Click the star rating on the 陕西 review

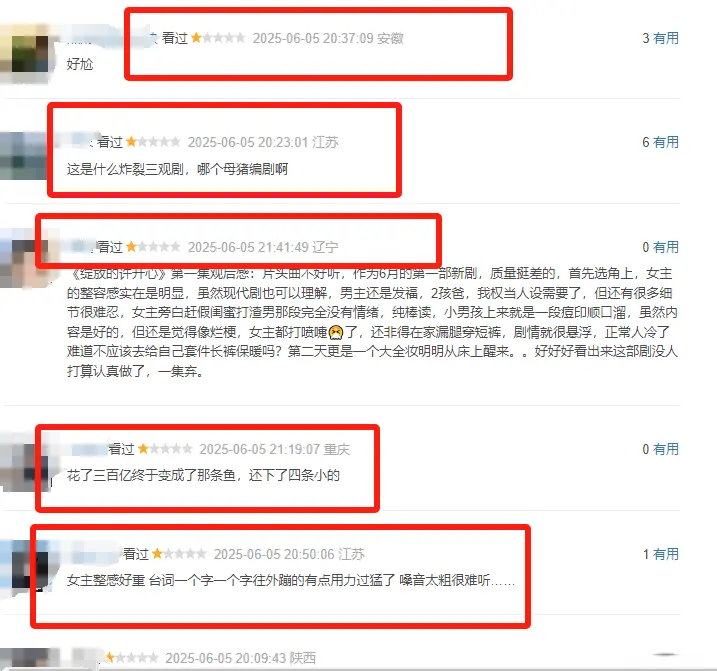pyautogui.click(x=132, y=658)
